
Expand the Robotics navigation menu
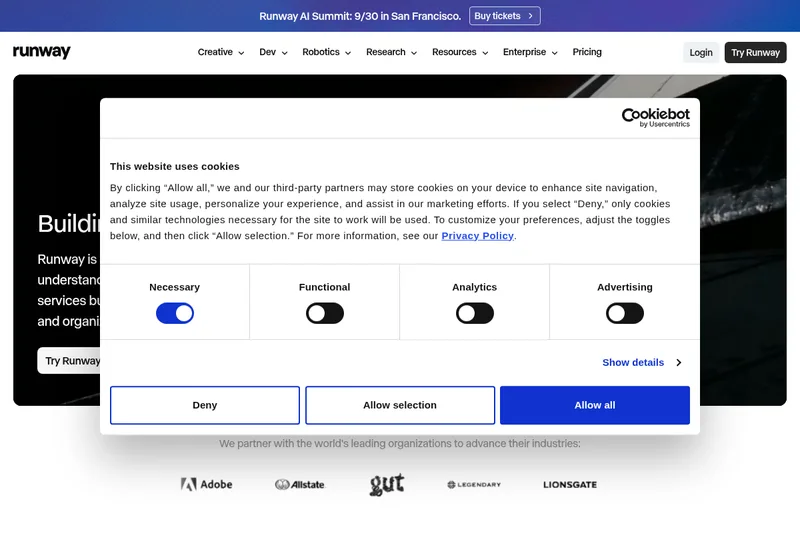click(327, 52)
